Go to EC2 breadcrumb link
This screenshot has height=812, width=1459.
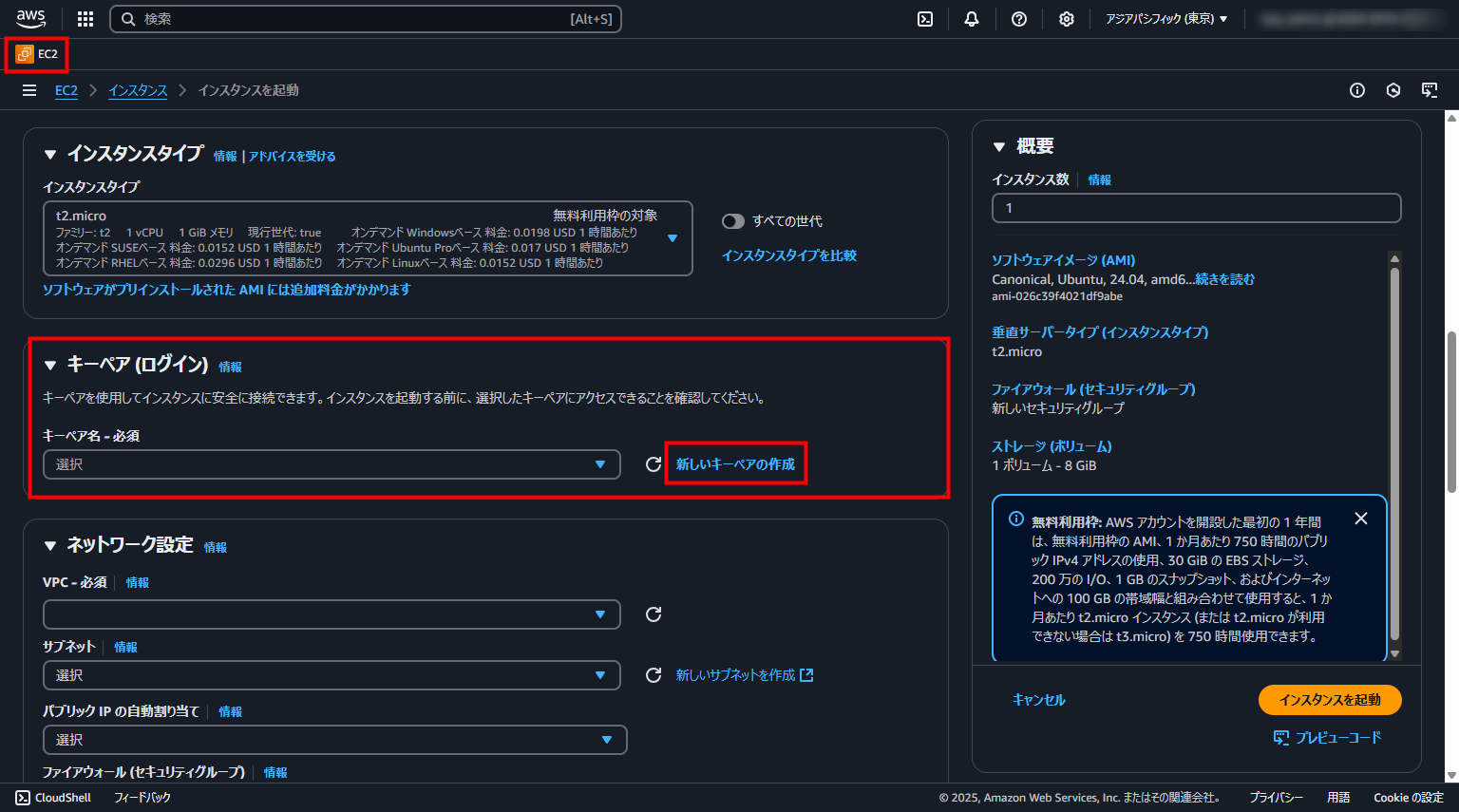point(66,90)
